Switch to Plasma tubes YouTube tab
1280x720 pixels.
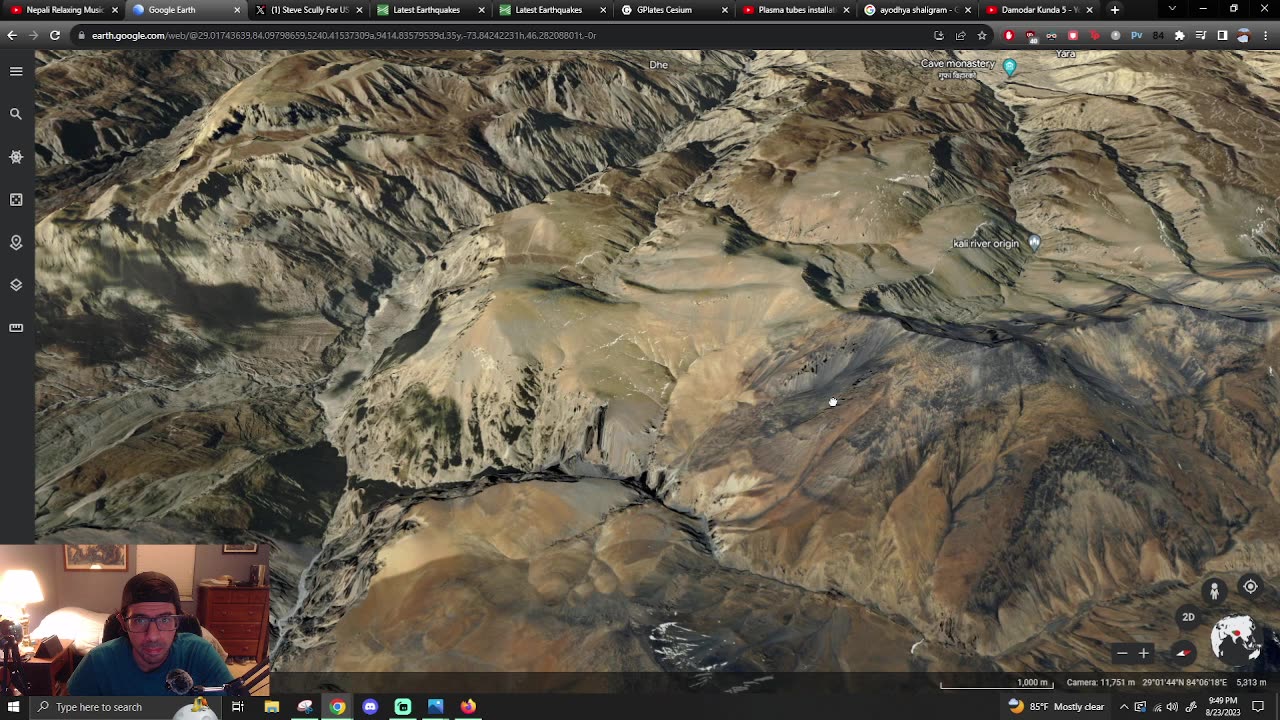[795, 10]
